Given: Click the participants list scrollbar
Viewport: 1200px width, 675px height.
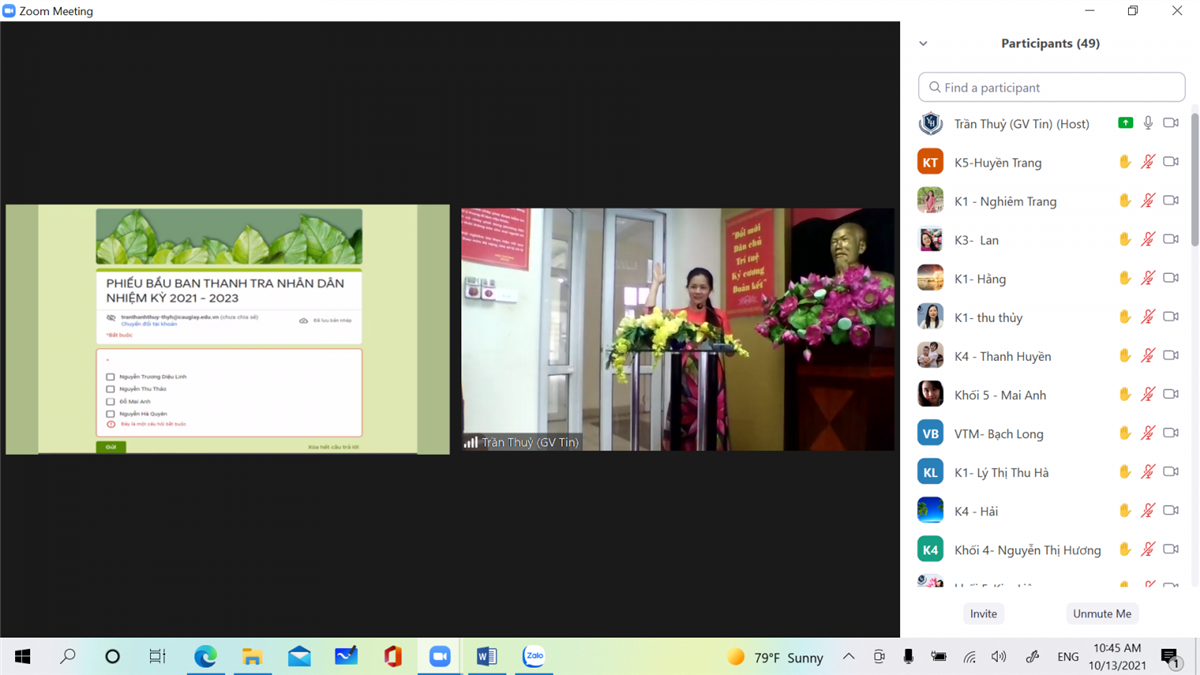Looking at the screenshot, I should (x=1194, y=190).
